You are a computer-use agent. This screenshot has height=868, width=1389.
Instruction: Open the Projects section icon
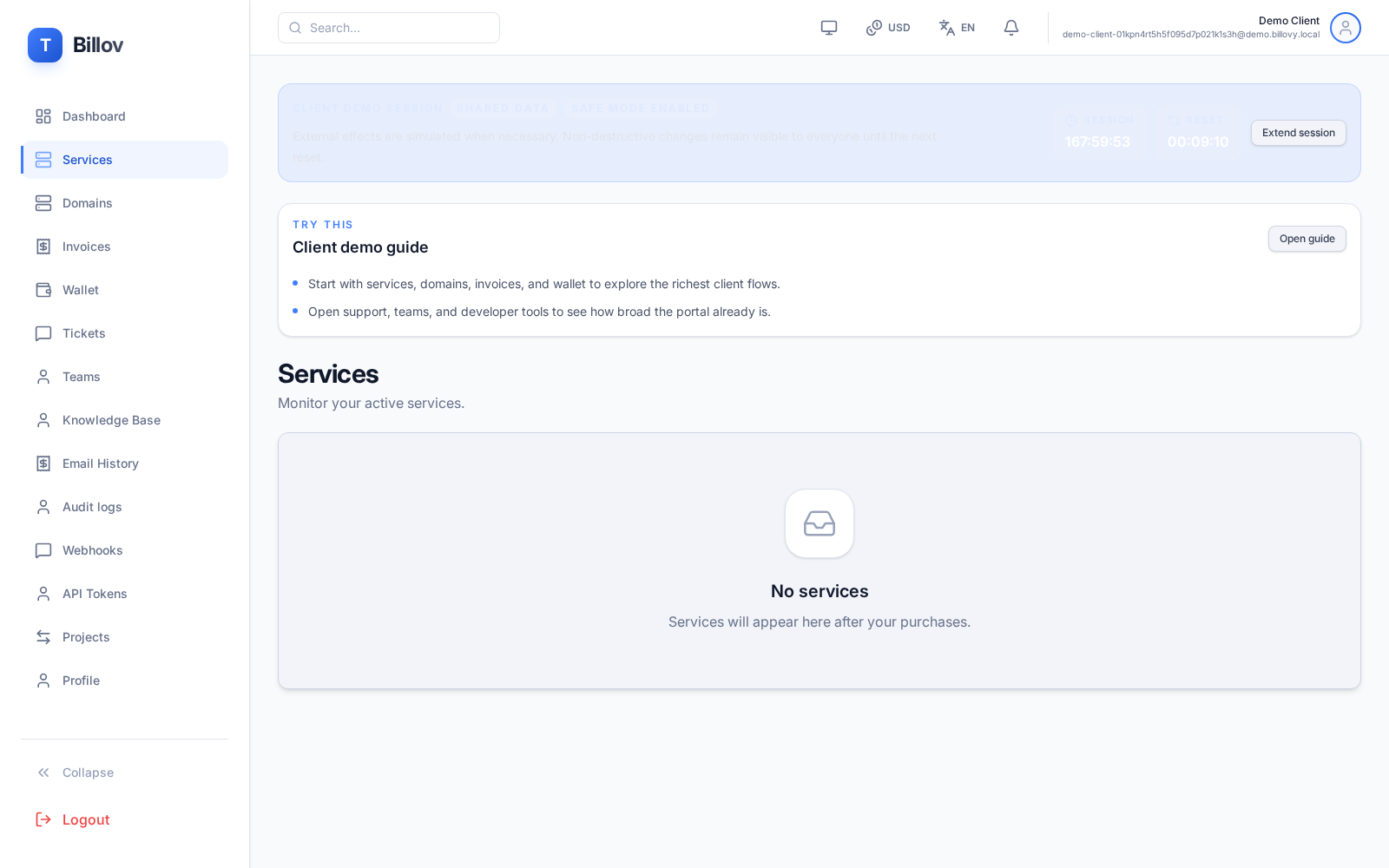pyautogui.click(x=43, y=637)
